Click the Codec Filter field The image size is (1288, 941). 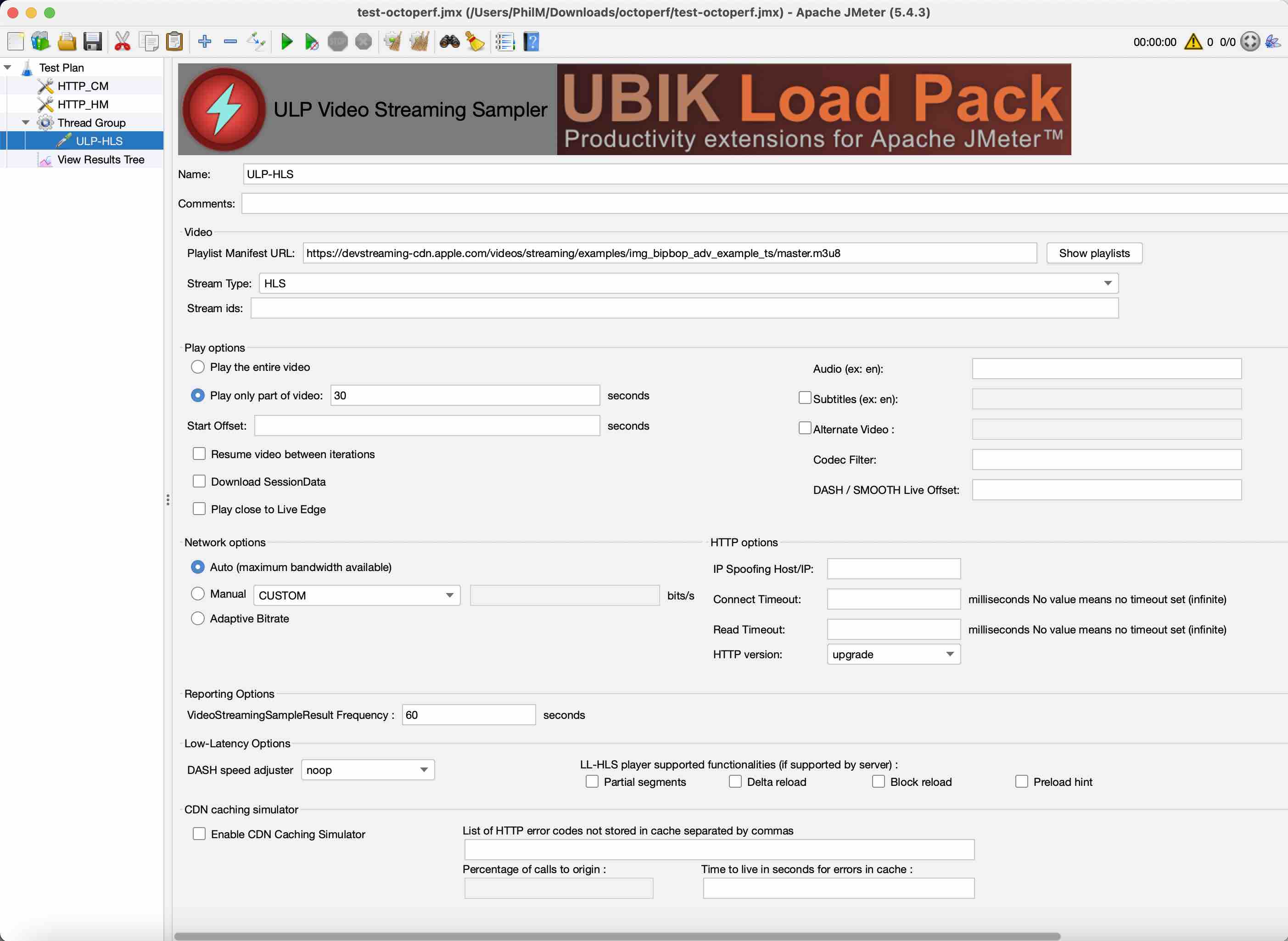tap(1106, 459)
